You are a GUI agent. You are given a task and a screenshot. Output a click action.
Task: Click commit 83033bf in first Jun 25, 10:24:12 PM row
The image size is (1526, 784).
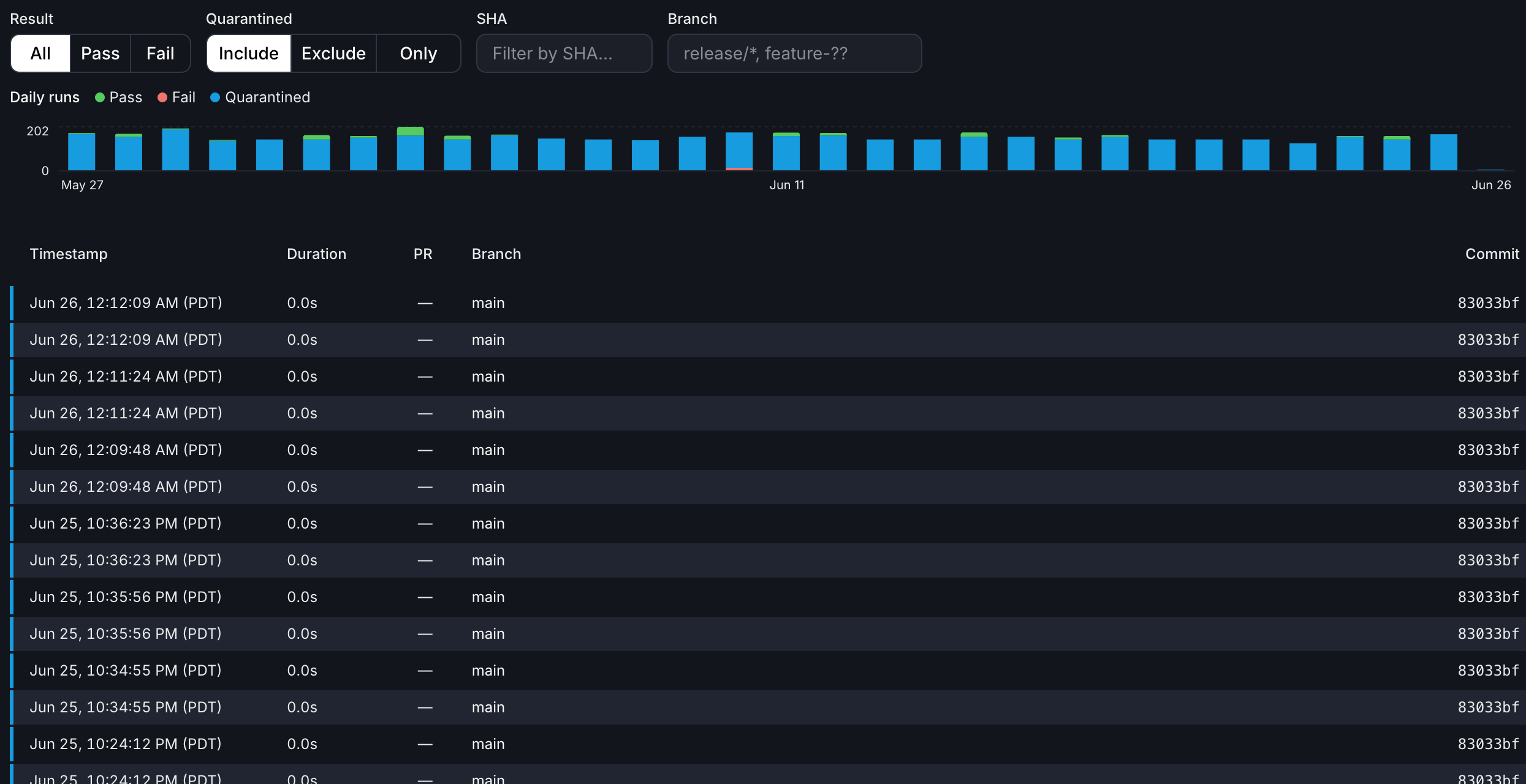(1488, 744)
